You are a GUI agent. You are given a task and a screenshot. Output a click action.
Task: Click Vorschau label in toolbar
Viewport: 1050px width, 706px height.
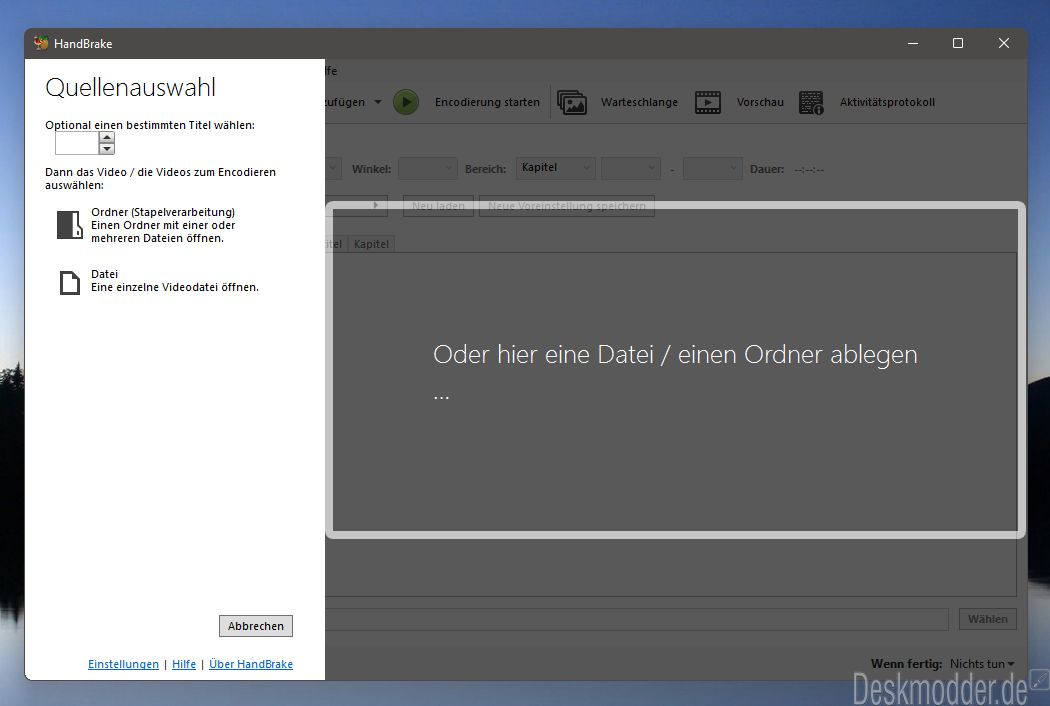coord(760,102)
